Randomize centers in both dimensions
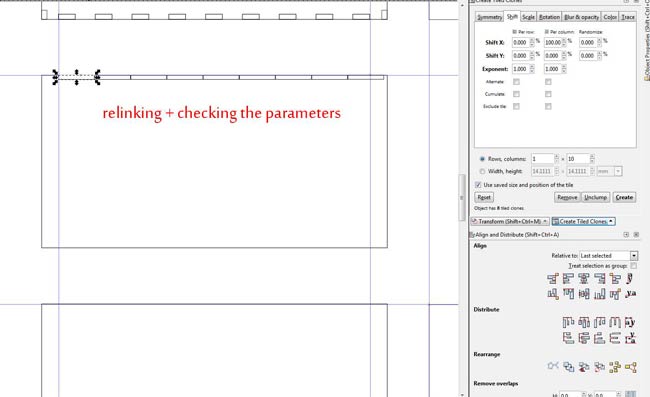650x397 pixels. [x=616, y=367]
